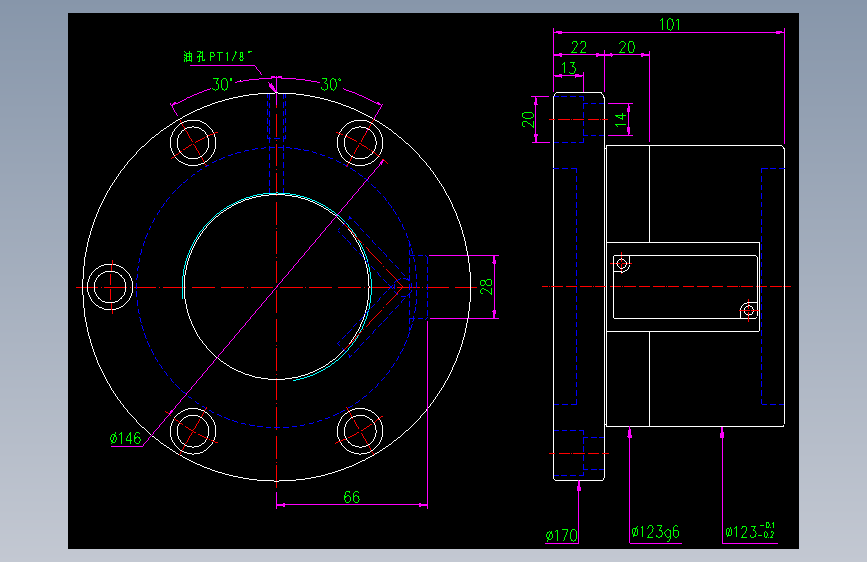Screen dimensions: 867x562
Task: Select the top-left bolt hole circle
Action: click(193, 143)
